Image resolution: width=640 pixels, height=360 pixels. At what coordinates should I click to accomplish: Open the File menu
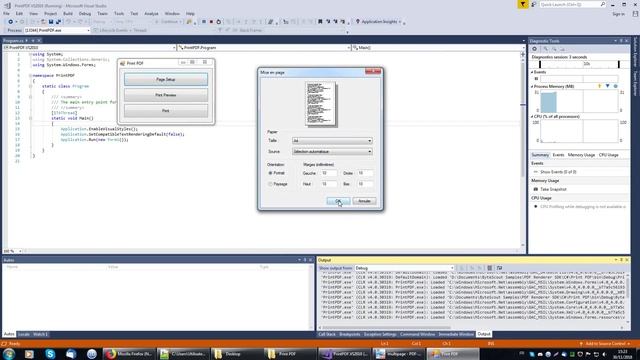tap(7, 13)
